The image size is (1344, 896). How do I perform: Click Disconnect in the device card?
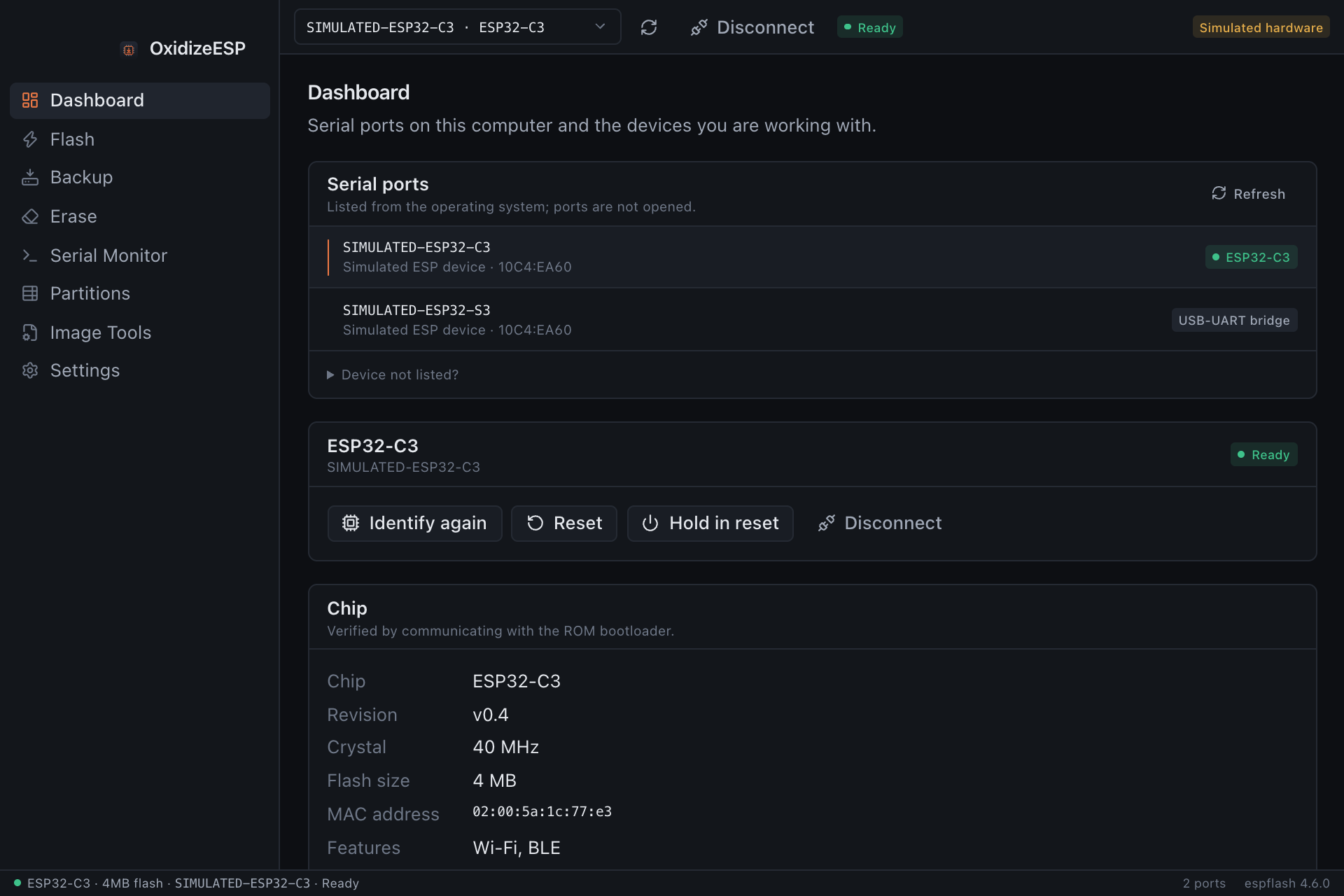click(x=879, y=523)
